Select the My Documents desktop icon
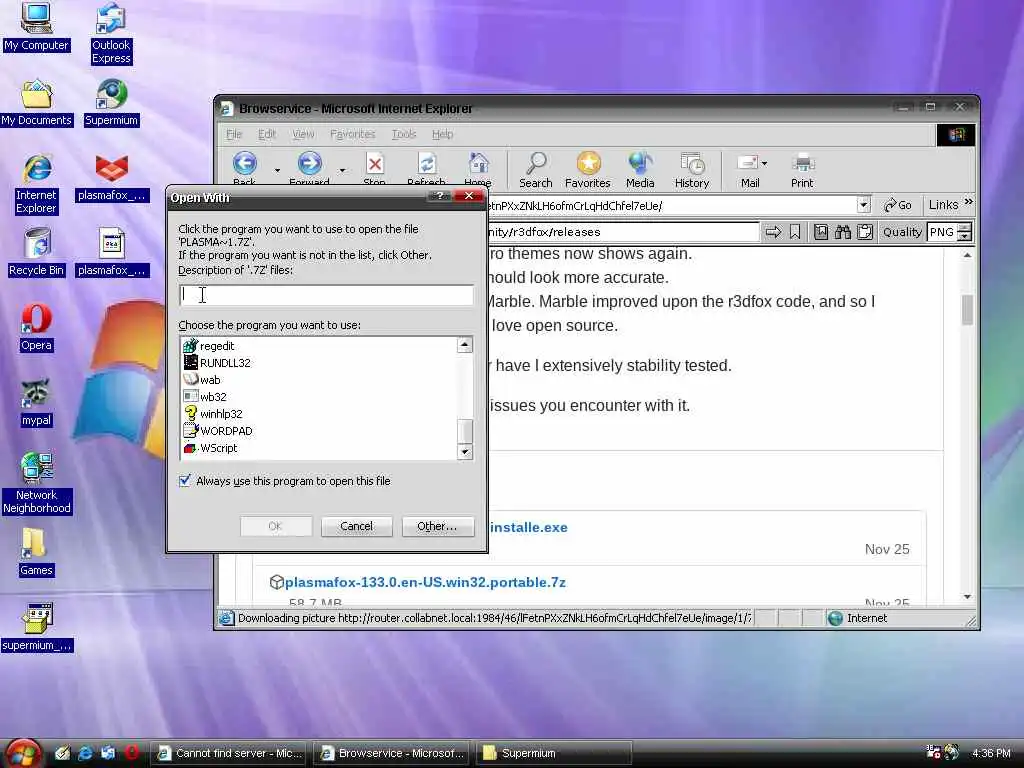 click(37, 103)
